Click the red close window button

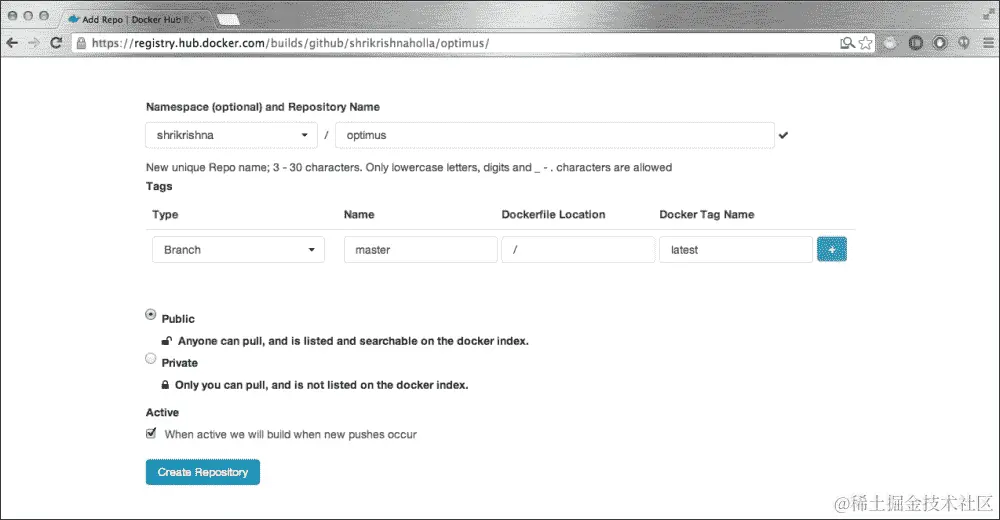coord(12,15)
